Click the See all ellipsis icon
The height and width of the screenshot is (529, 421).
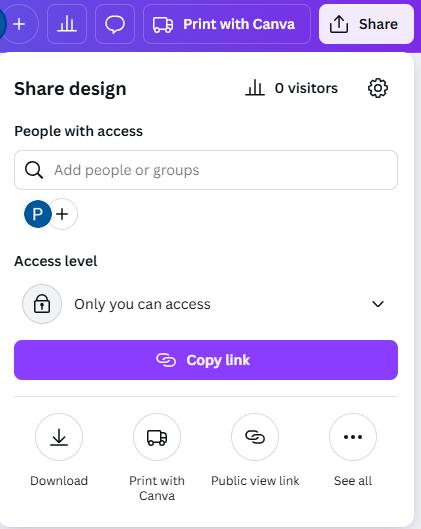pos(353,437)
